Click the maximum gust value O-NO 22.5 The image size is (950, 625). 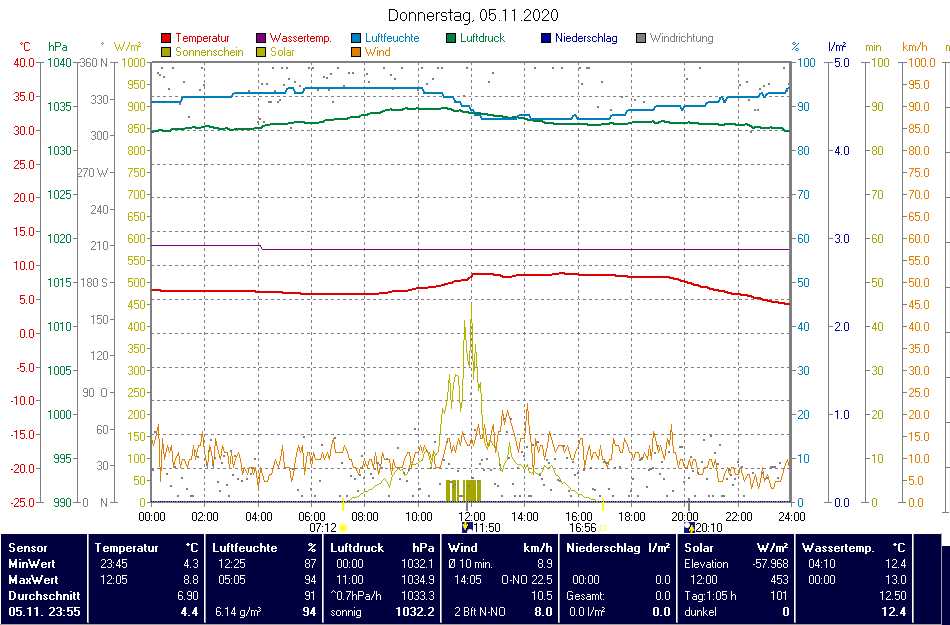click(x=526, y=580)
